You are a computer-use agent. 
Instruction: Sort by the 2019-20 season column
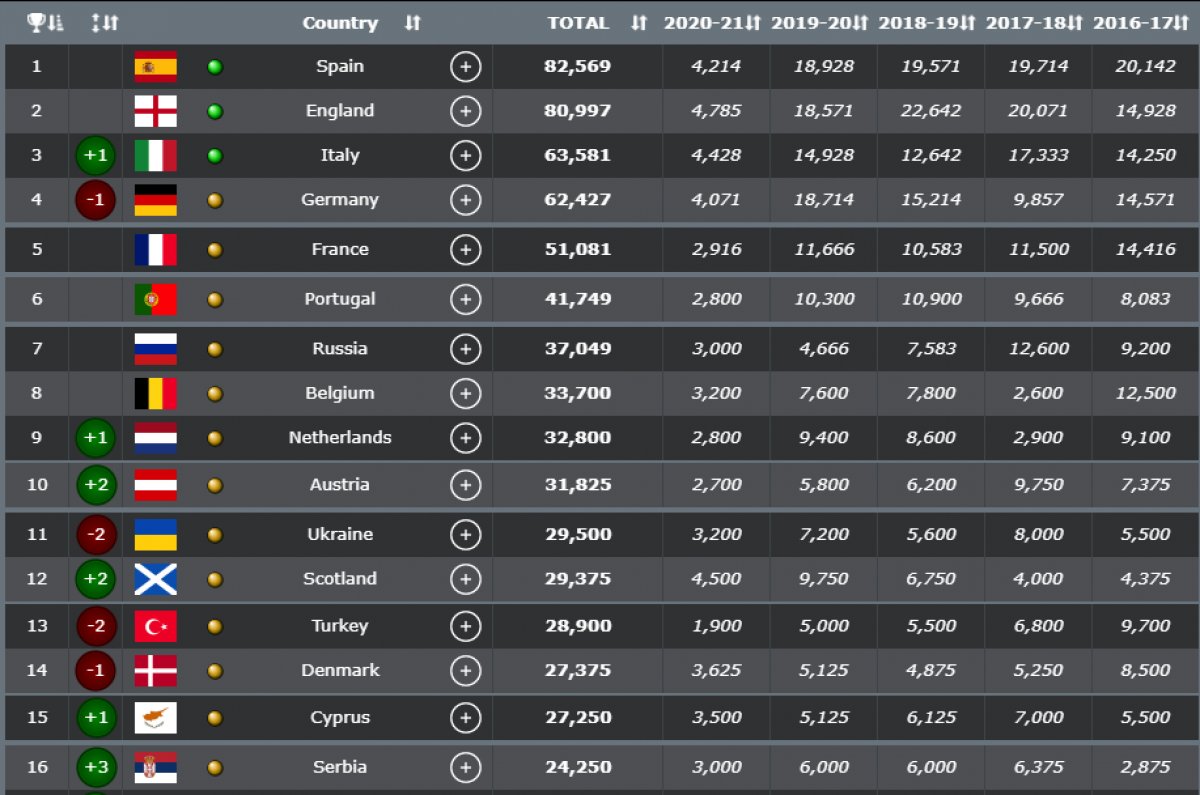(x=822, y=23)
